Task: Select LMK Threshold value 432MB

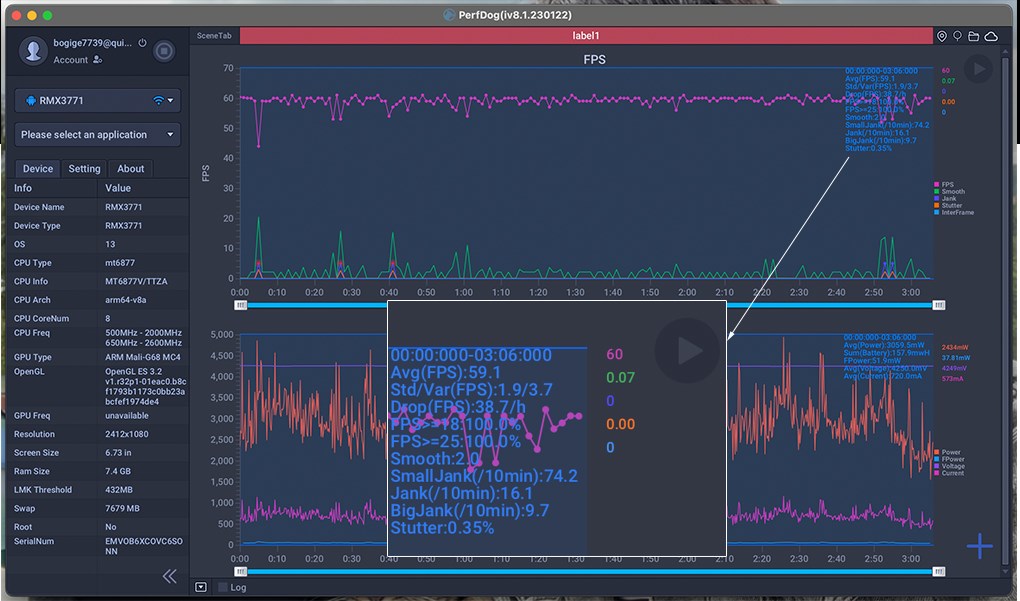Action: pyautogui.click(x=121, y=490)
